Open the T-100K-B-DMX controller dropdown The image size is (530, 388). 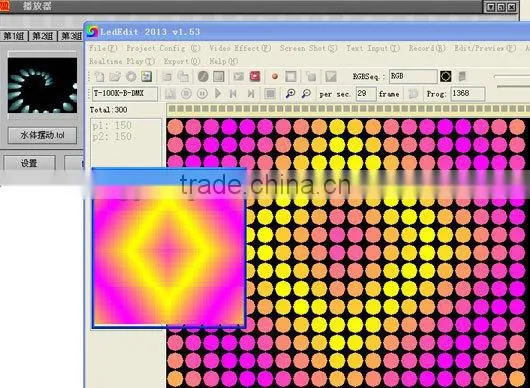[x=125, y=94]
